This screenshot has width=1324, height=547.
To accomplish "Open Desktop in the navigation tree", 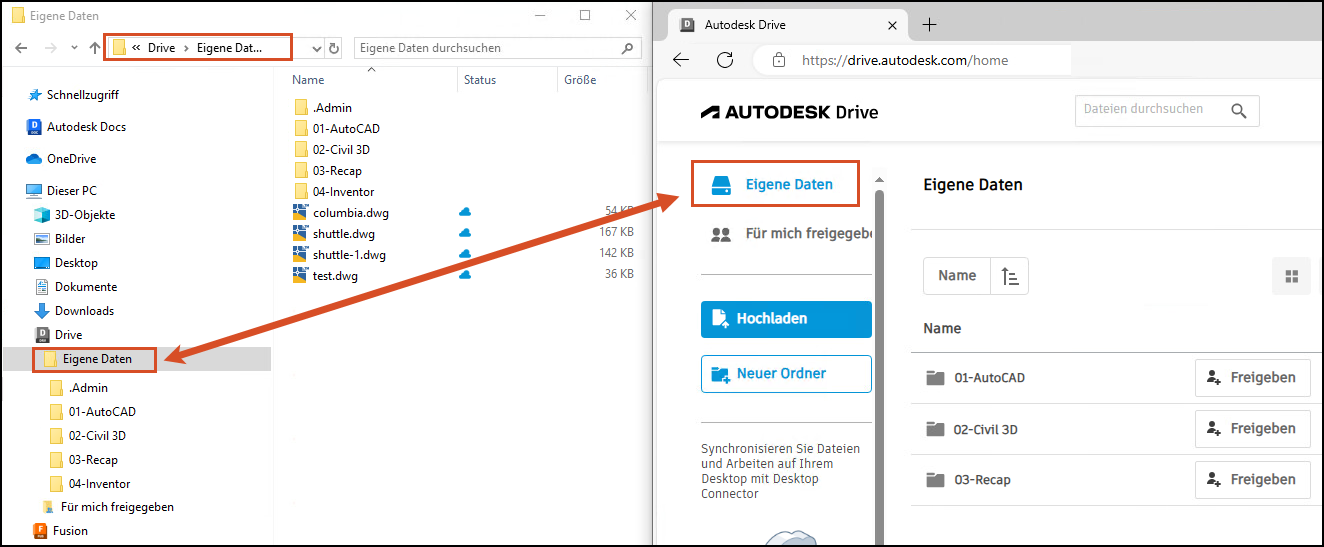I will (66, 263).
